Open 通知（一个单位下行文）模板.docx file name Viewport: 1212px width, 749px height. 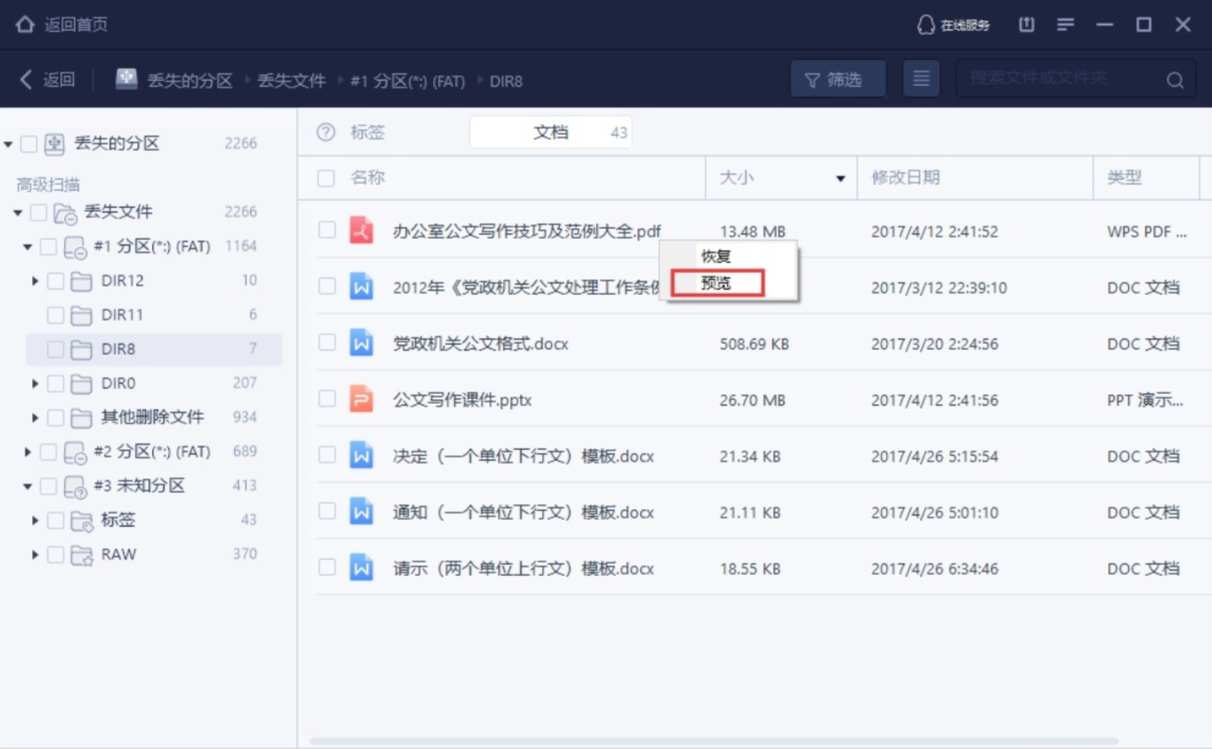523,512
